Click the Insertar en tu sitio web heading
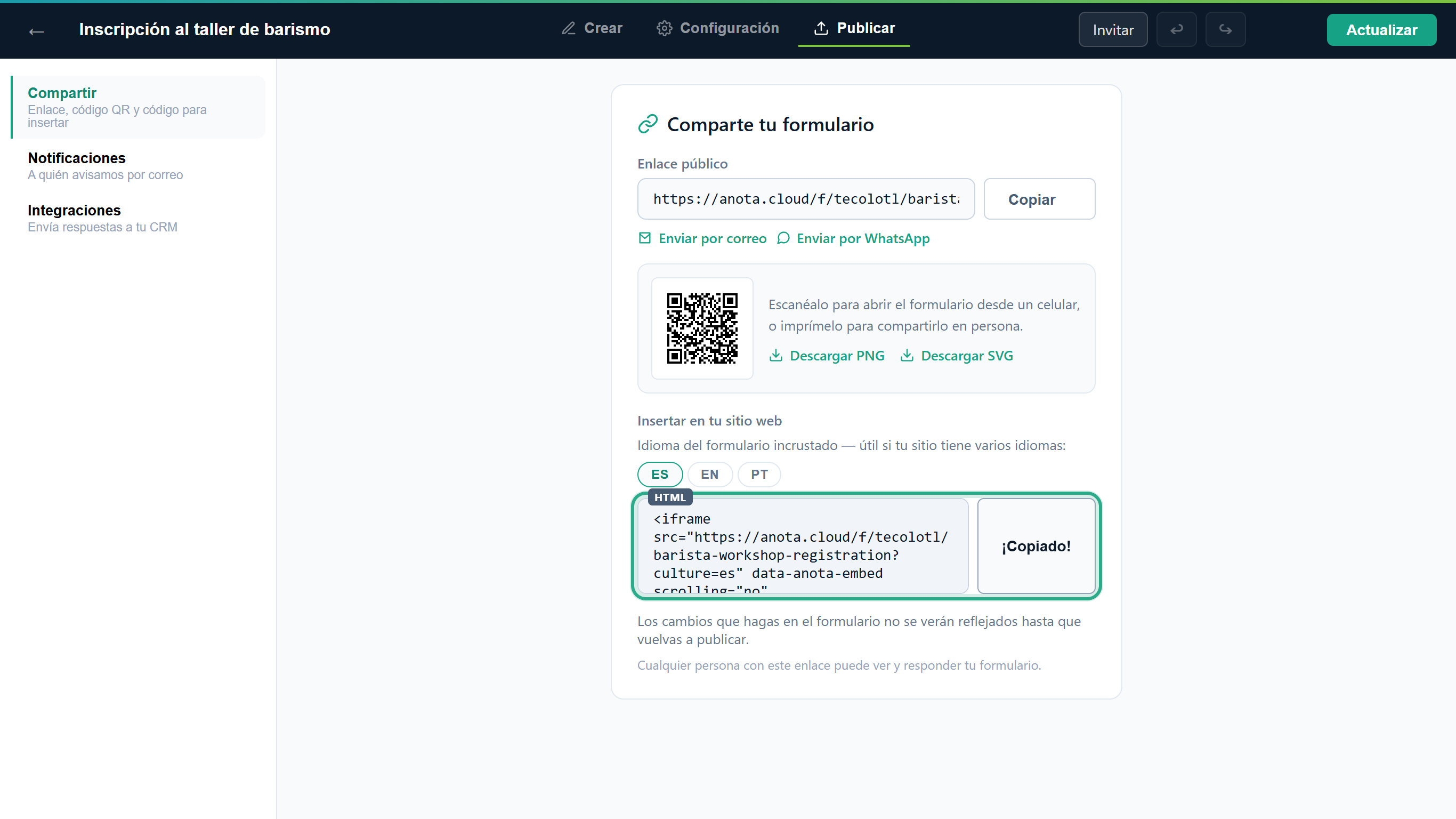Image resolution: width=1456 pixels, height=819 pixels. (x=709, y=421)
